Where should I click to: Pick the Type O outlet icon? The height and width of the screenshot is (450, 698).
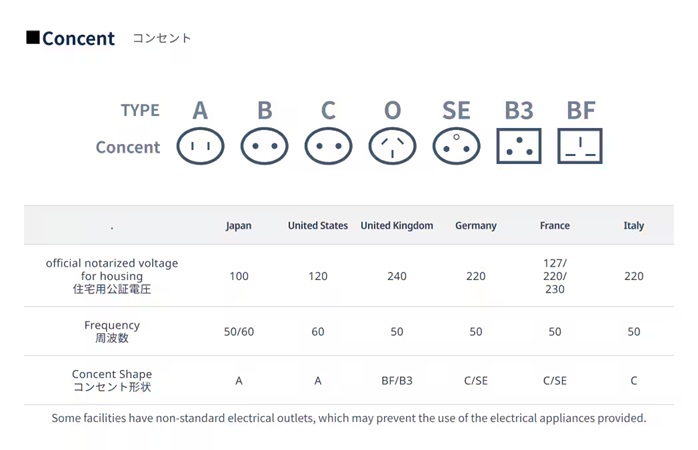(x=392, y=147)
